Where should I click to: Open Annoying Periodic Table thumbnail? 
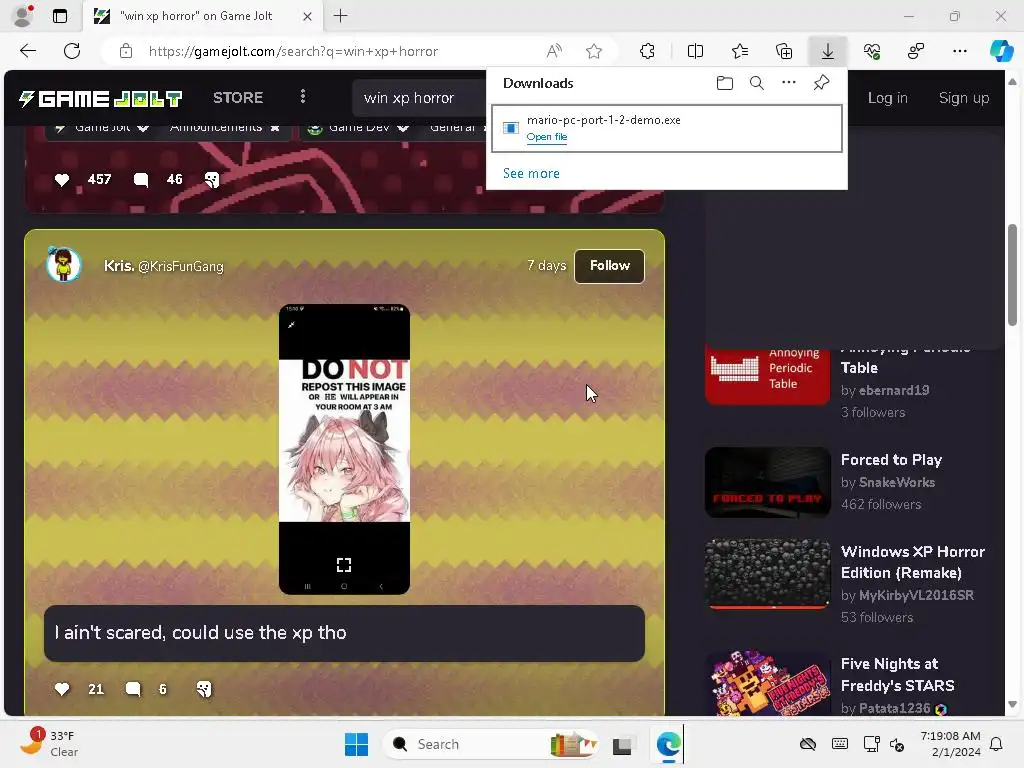coord(767,374)
